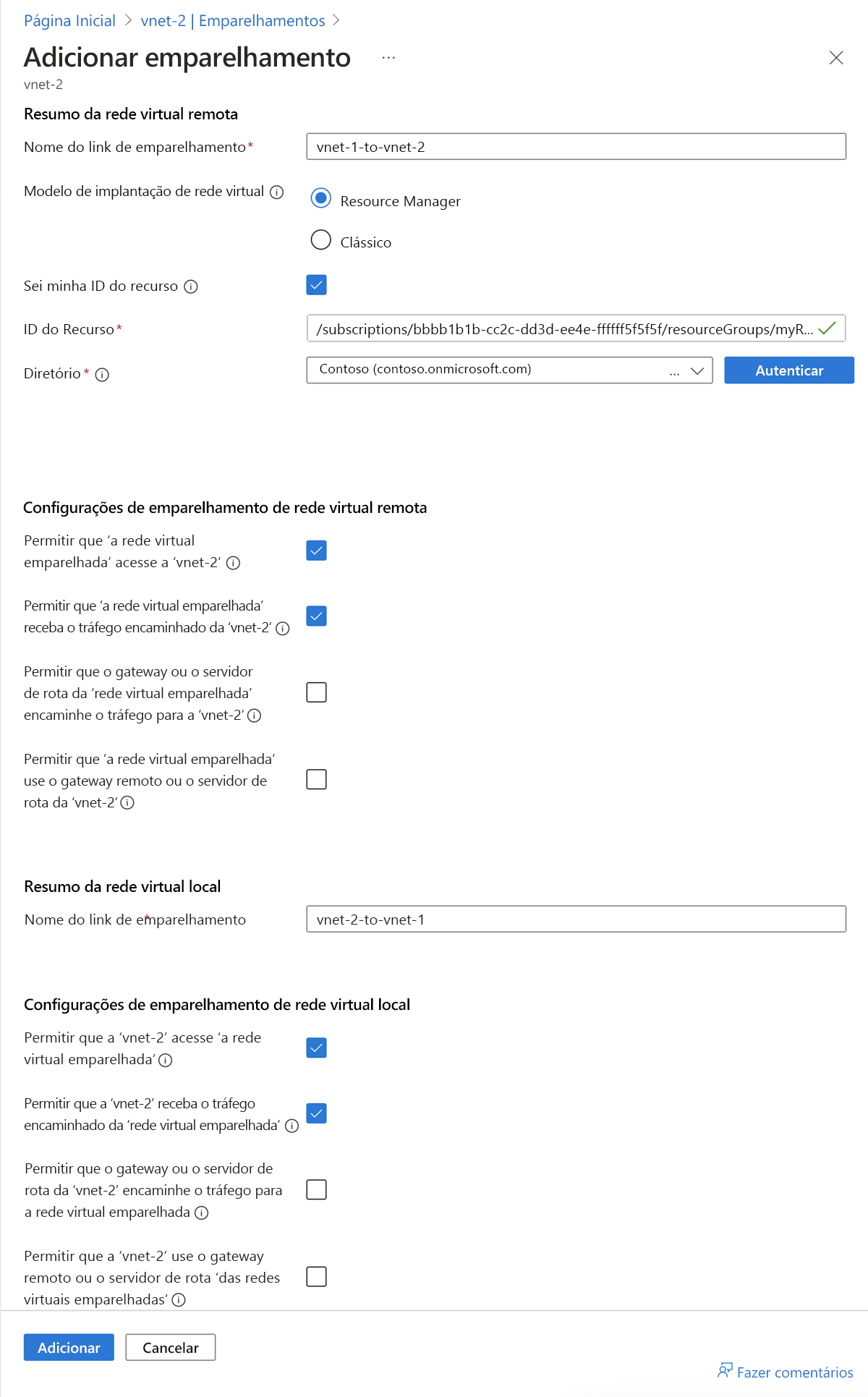Enable vnet-2 use remote gateway checkbox
The height and width of the screenshot is (1397, 868).
click(x=317, y=1277)
